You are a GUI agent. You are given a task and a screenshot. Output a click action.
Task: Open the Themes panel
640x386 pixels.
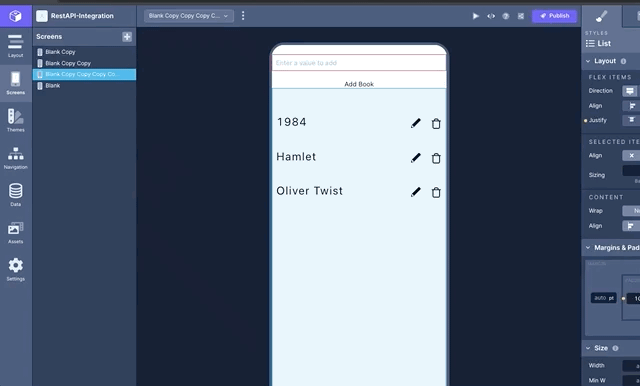tap(16, 120)
